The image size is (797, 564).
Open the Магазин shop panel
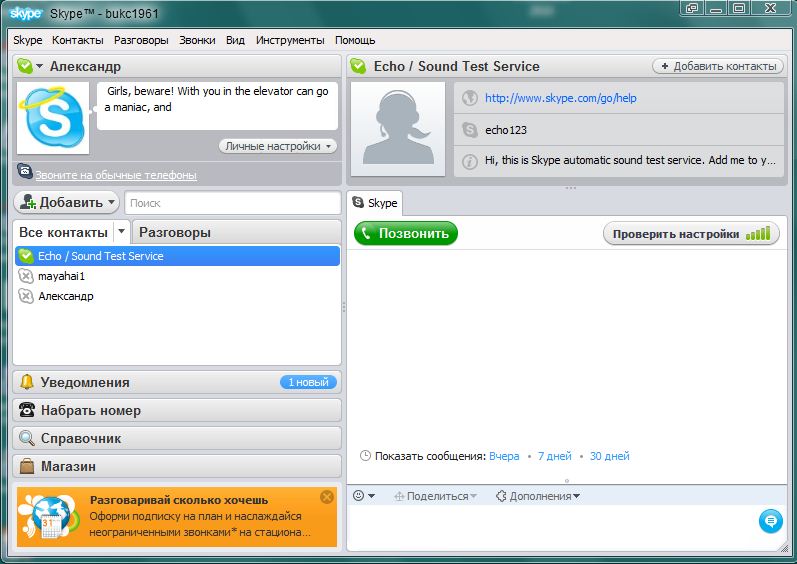click(177, 466)
